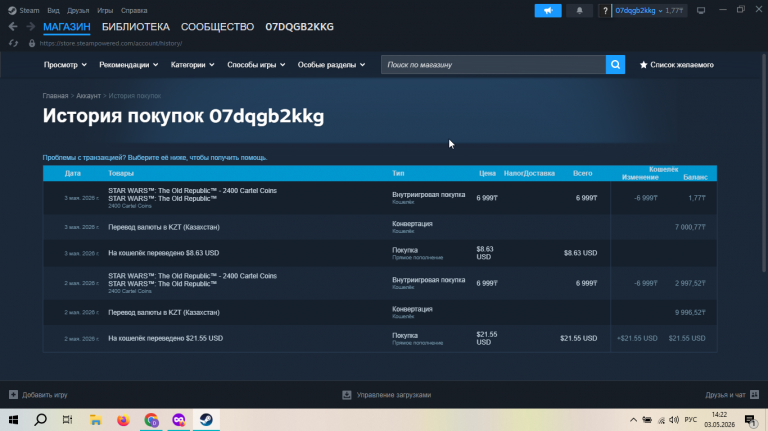The image size is (768, 431).
Task: Click the Баланс column header
Action: click(695, 177)
